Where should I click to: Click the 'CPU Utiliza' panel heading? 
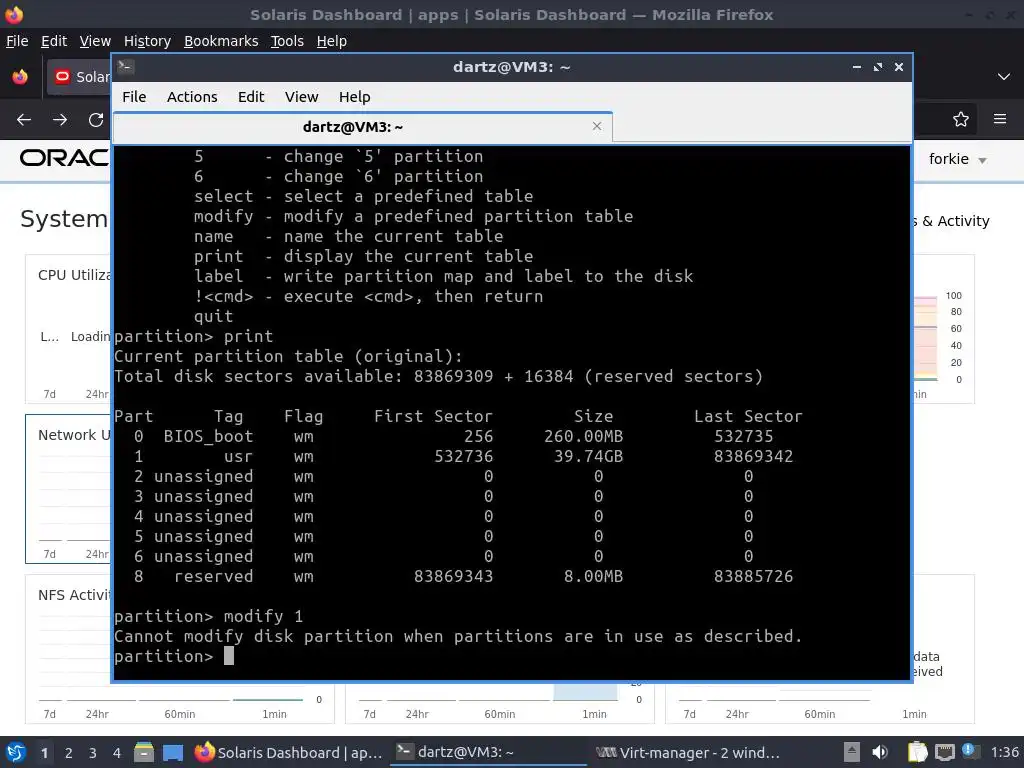[74, 275]
